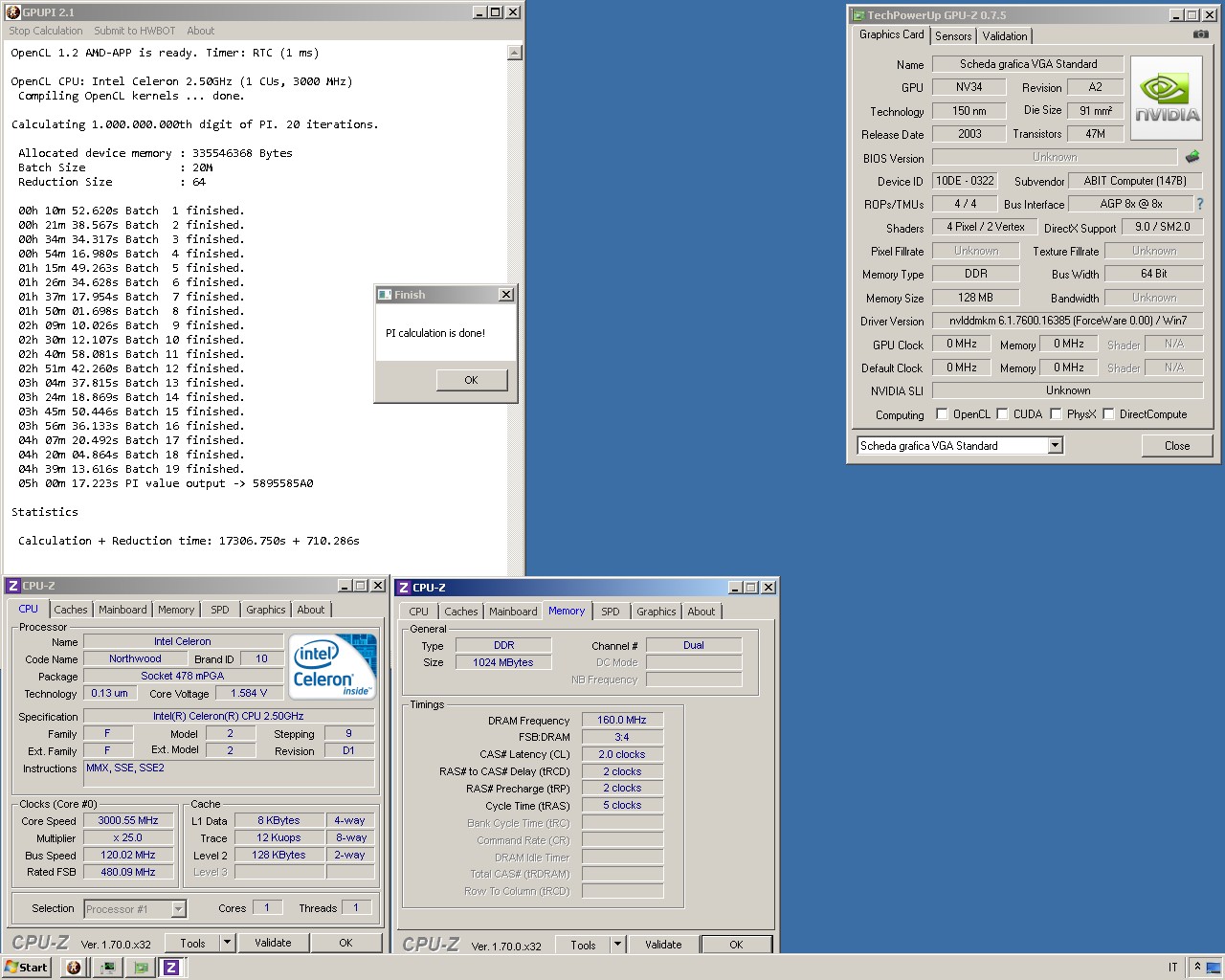Viewport: 1225px width, 980px height.
Task: Click the left CPU-Z window title icon
Action: 13,586
